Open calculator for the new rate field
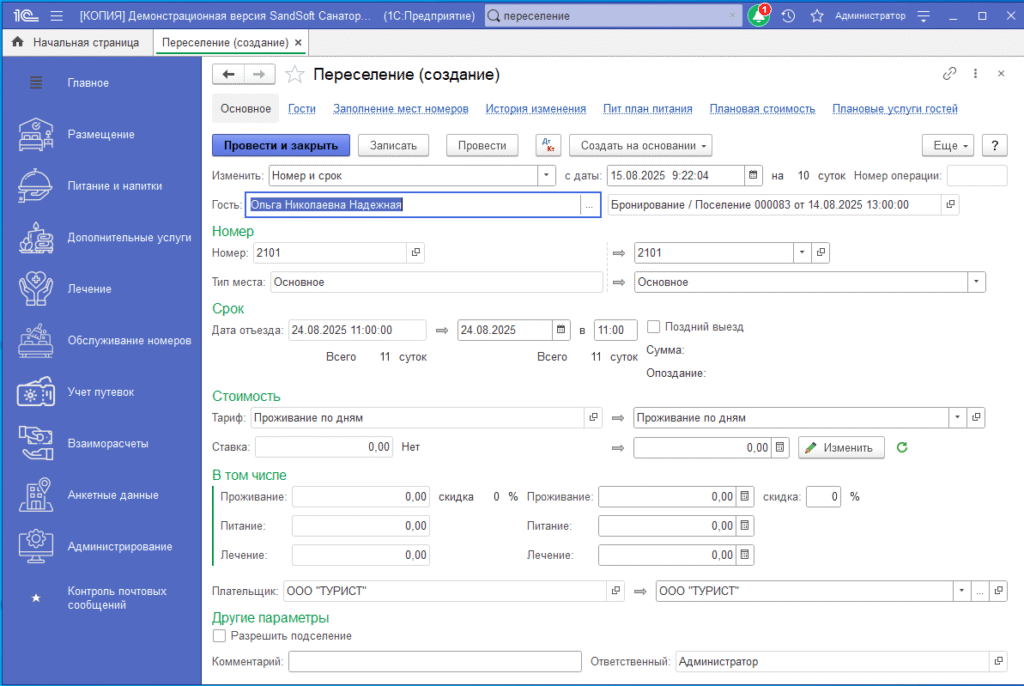This screenshot has height=686, width=1024. pos(781,447)
